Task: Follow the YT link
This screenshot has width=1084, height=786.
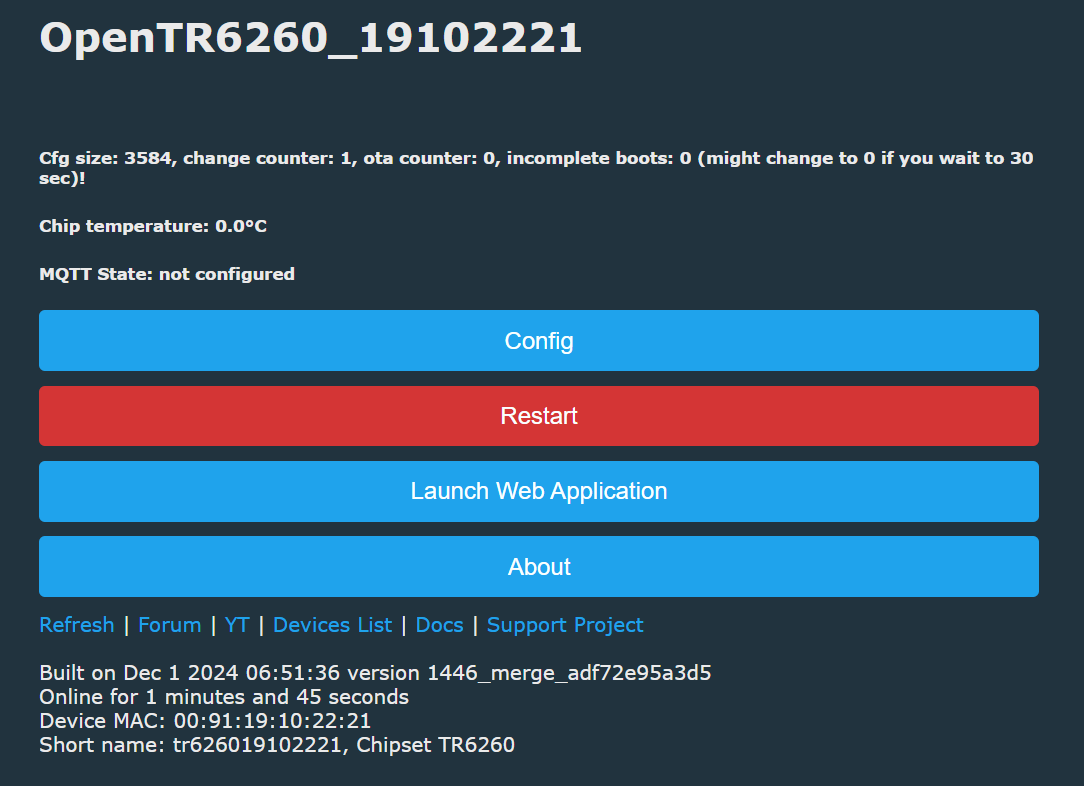Action: click(x=236, y=625)
